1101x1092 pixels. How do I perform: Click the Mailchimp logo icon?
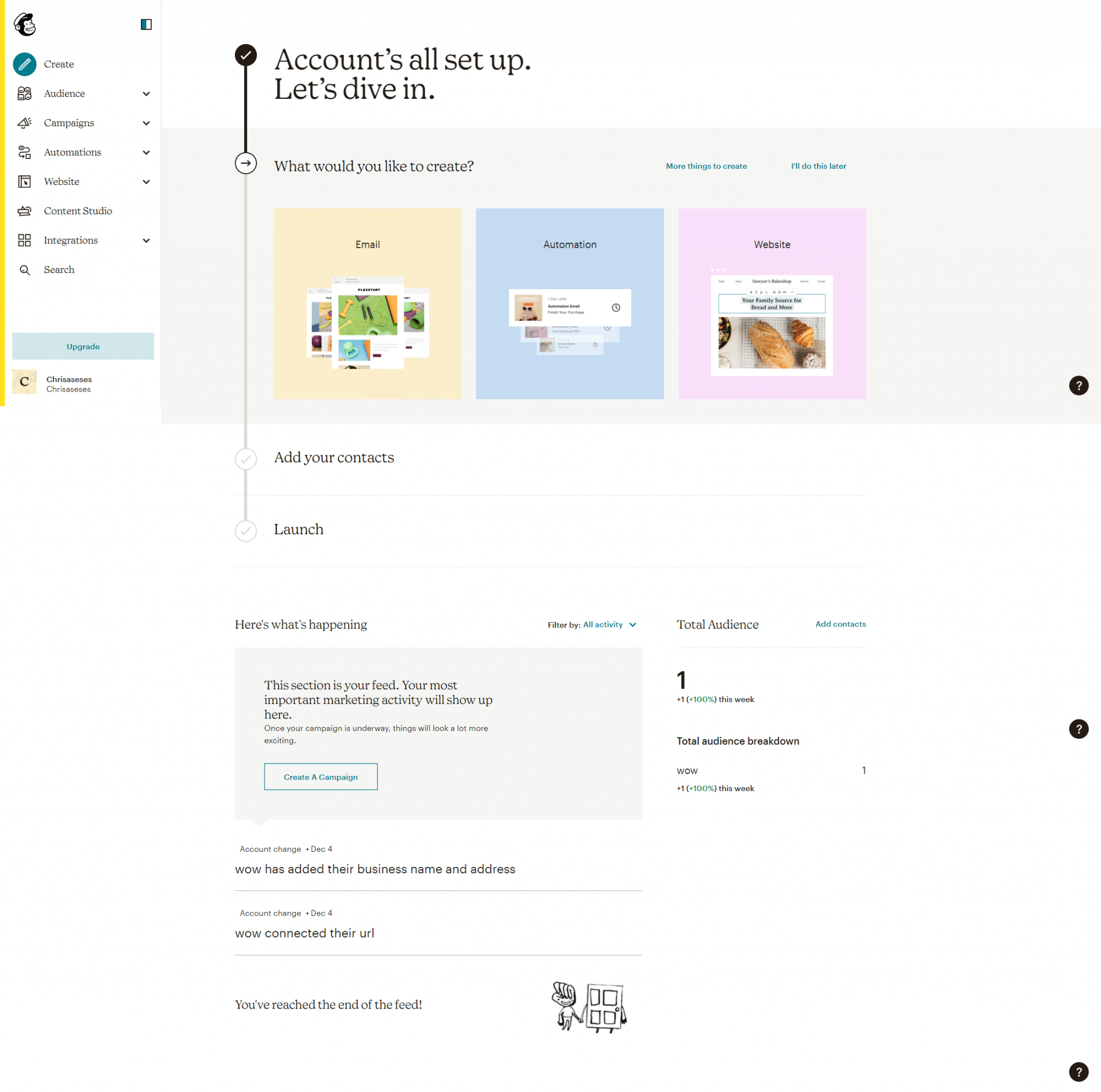tap(26, 24)
